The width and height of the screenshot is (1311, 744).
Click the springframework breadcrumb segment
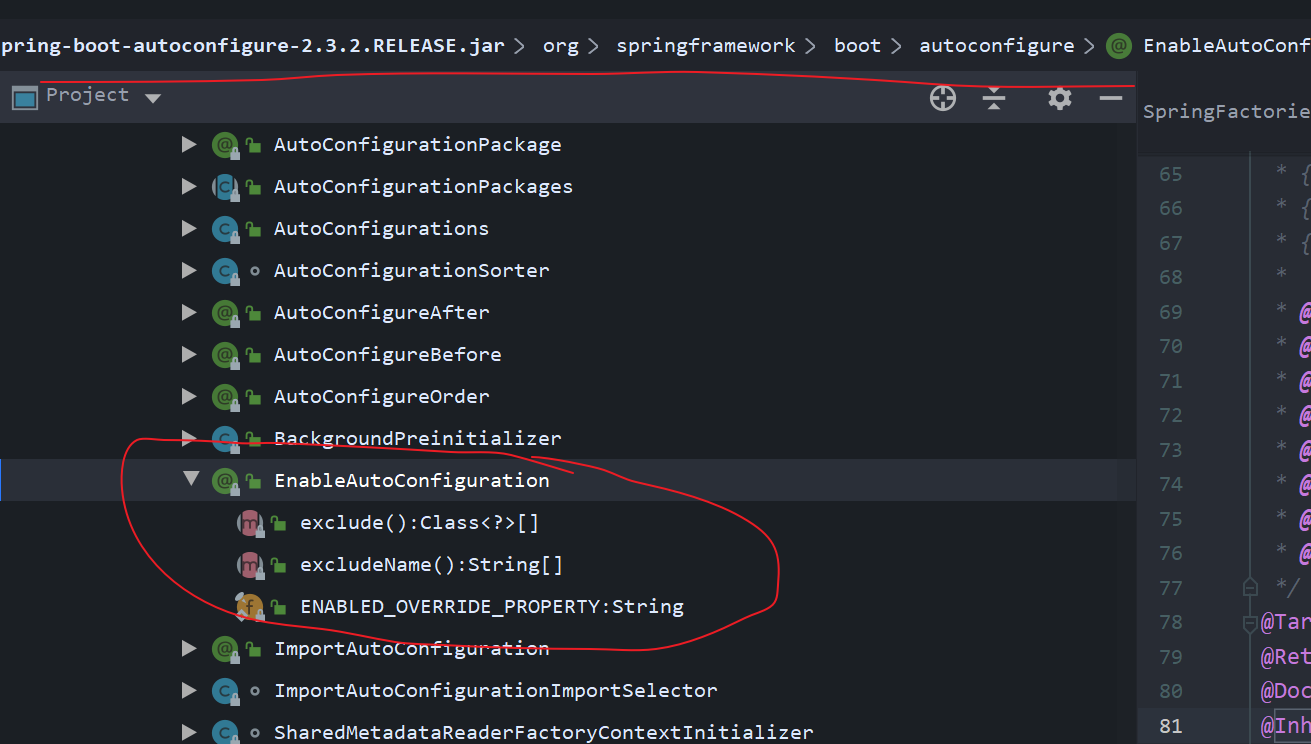706,46
